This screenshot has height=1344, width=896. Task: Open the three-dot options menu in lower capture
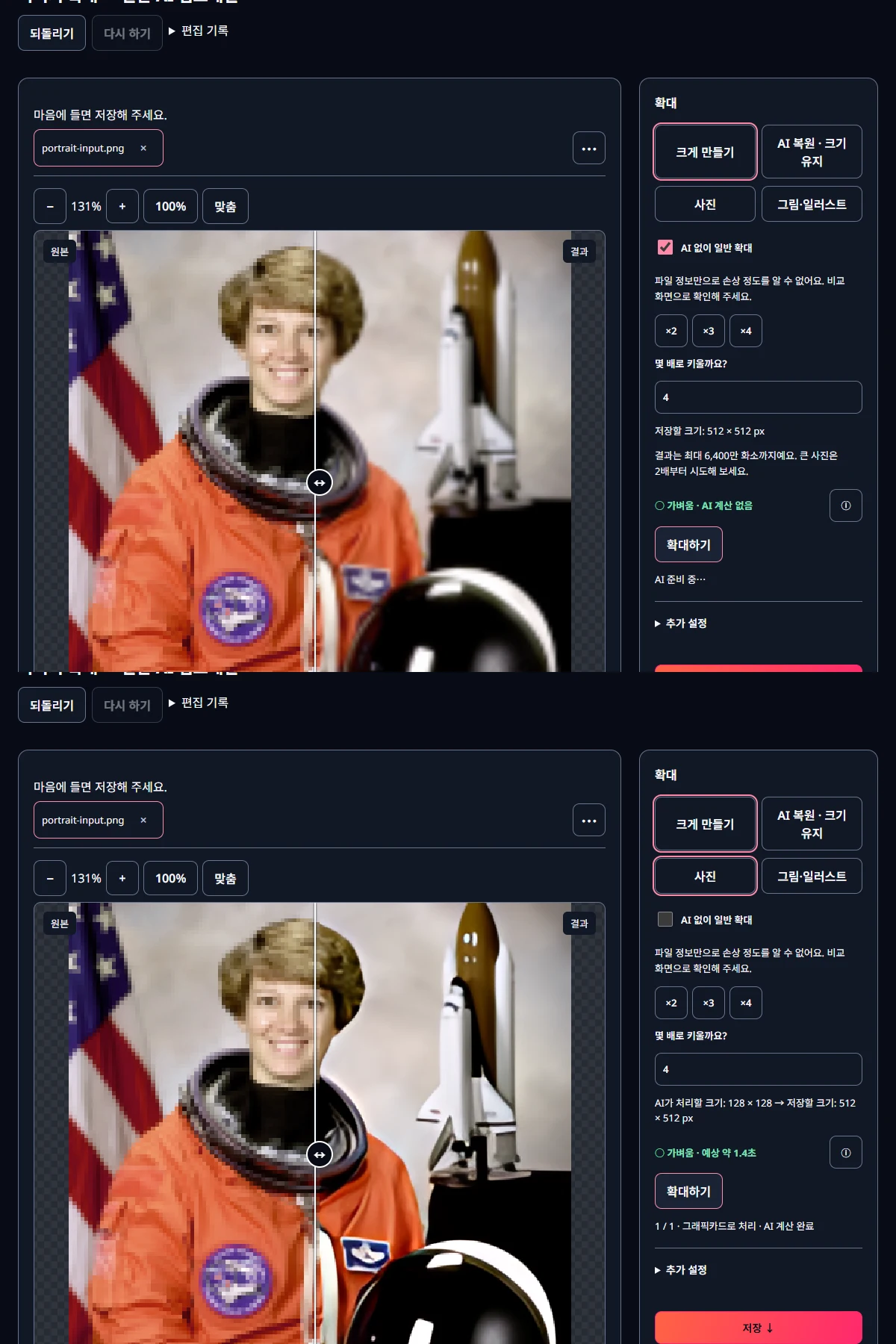tap(589, 821)
